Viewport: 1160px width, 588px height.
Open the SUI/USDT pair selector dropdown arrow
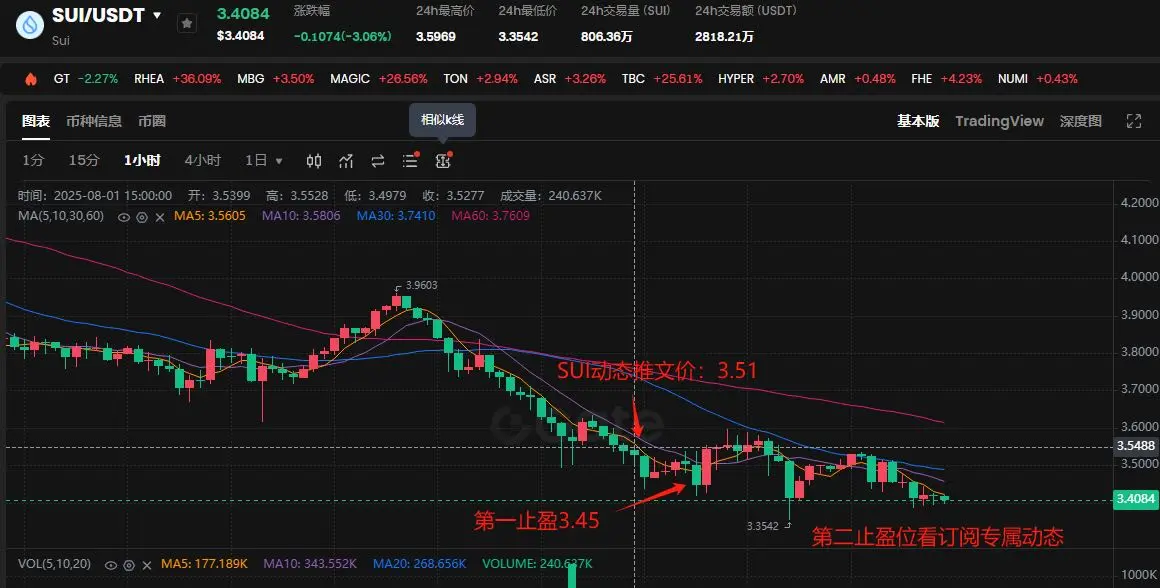click(x=157, y=15)
